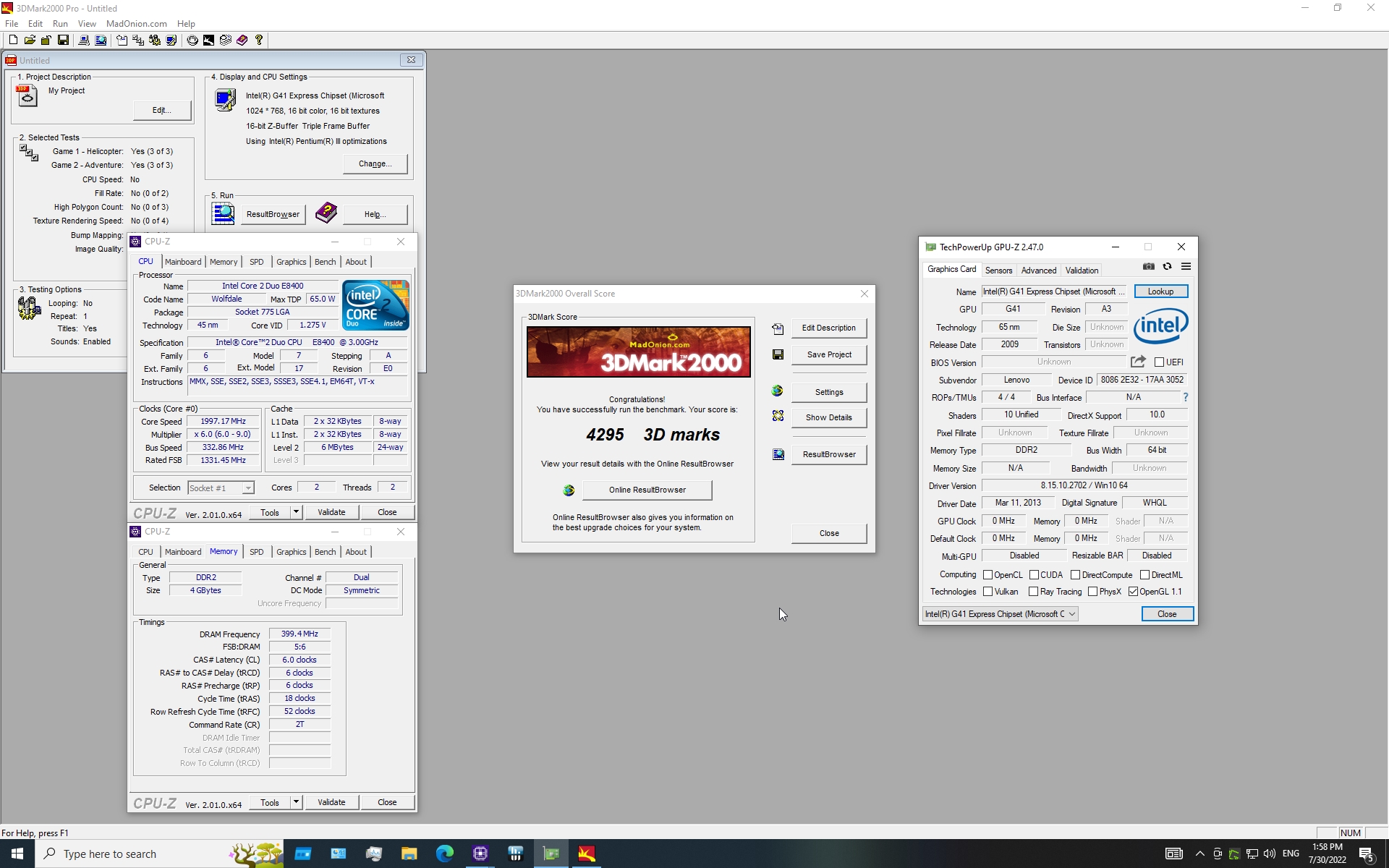Open Microsoft Edge from taskbar
1389x868 pixels.
[444, 854]
